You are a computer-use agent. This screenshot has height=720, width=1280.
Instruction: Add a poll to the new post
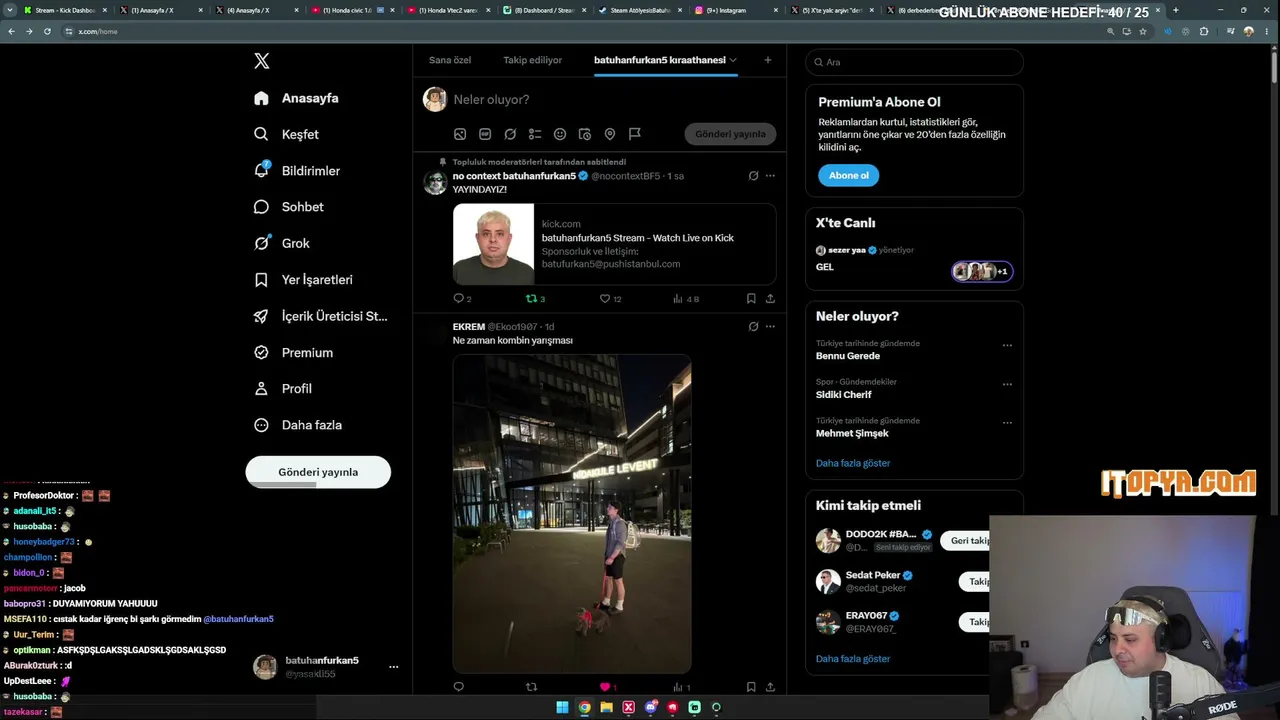pos(535,134)
